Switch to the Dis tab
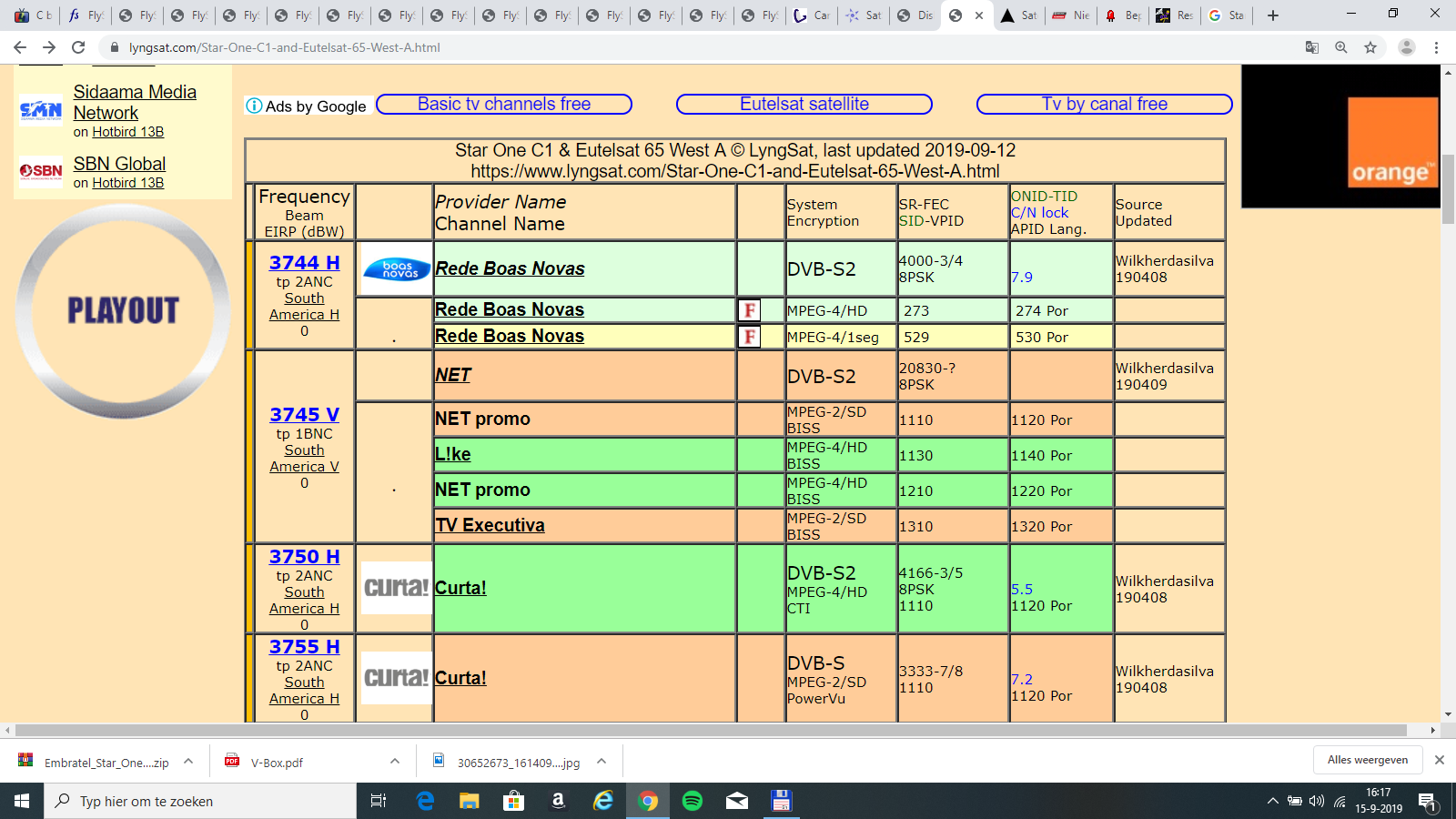 915,15
